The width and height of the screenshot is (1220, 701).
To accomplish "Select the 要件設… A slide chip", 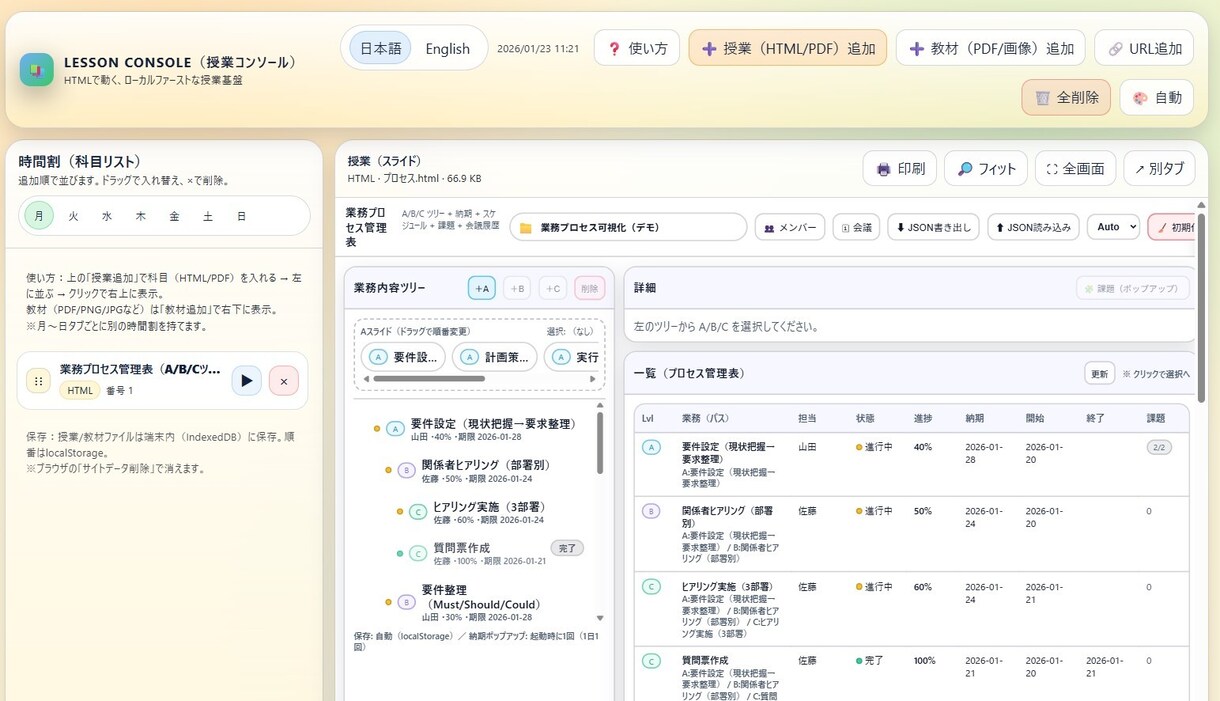I will click(403, 357).
